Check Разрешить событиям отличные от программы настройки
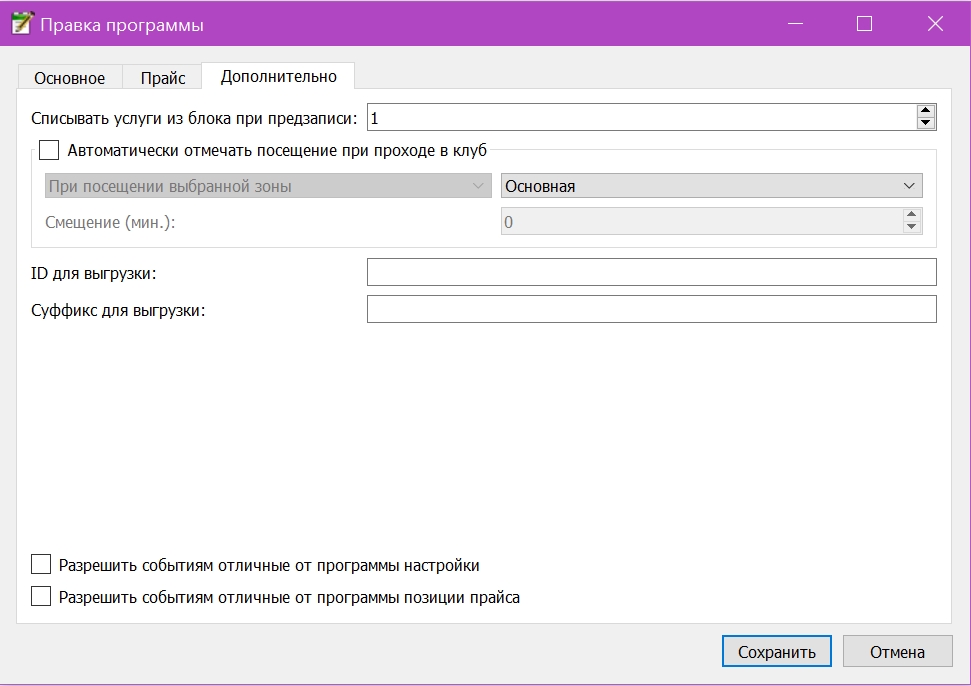 click(41, 565)
